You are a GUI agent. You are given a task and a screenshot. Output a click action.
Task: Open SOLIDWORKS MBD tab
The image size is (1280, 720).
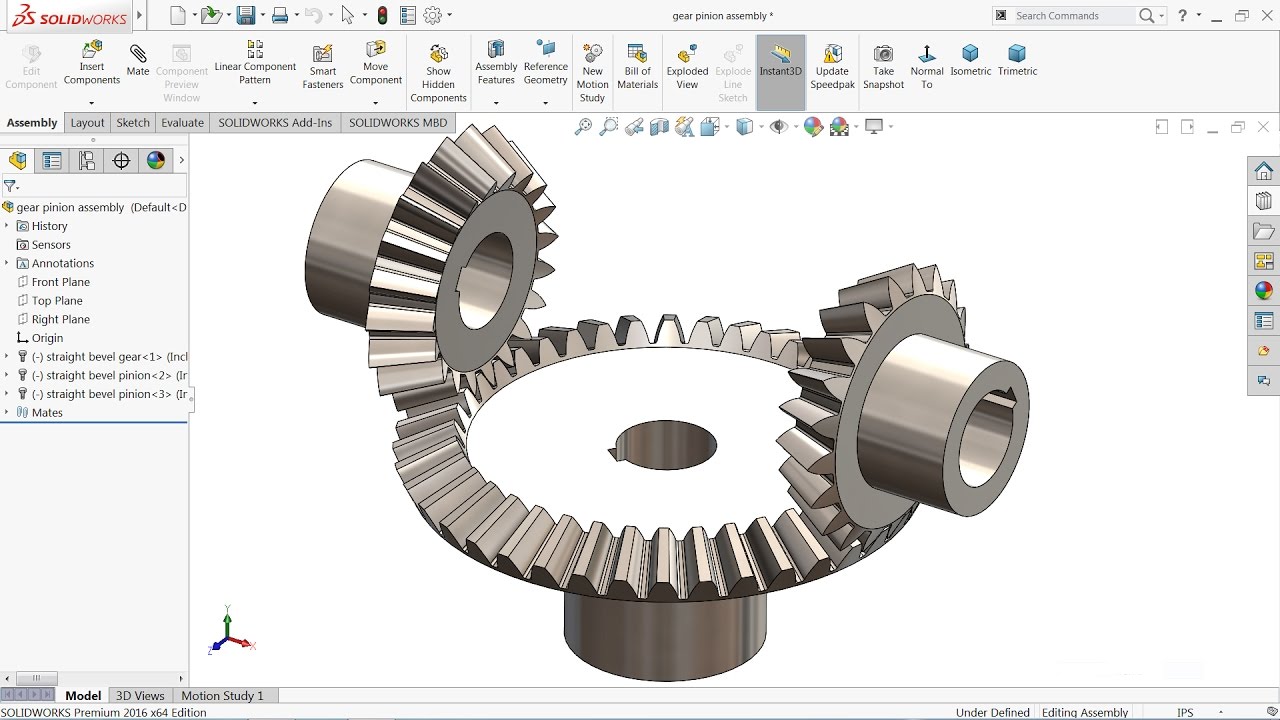[x=398, y=123]
